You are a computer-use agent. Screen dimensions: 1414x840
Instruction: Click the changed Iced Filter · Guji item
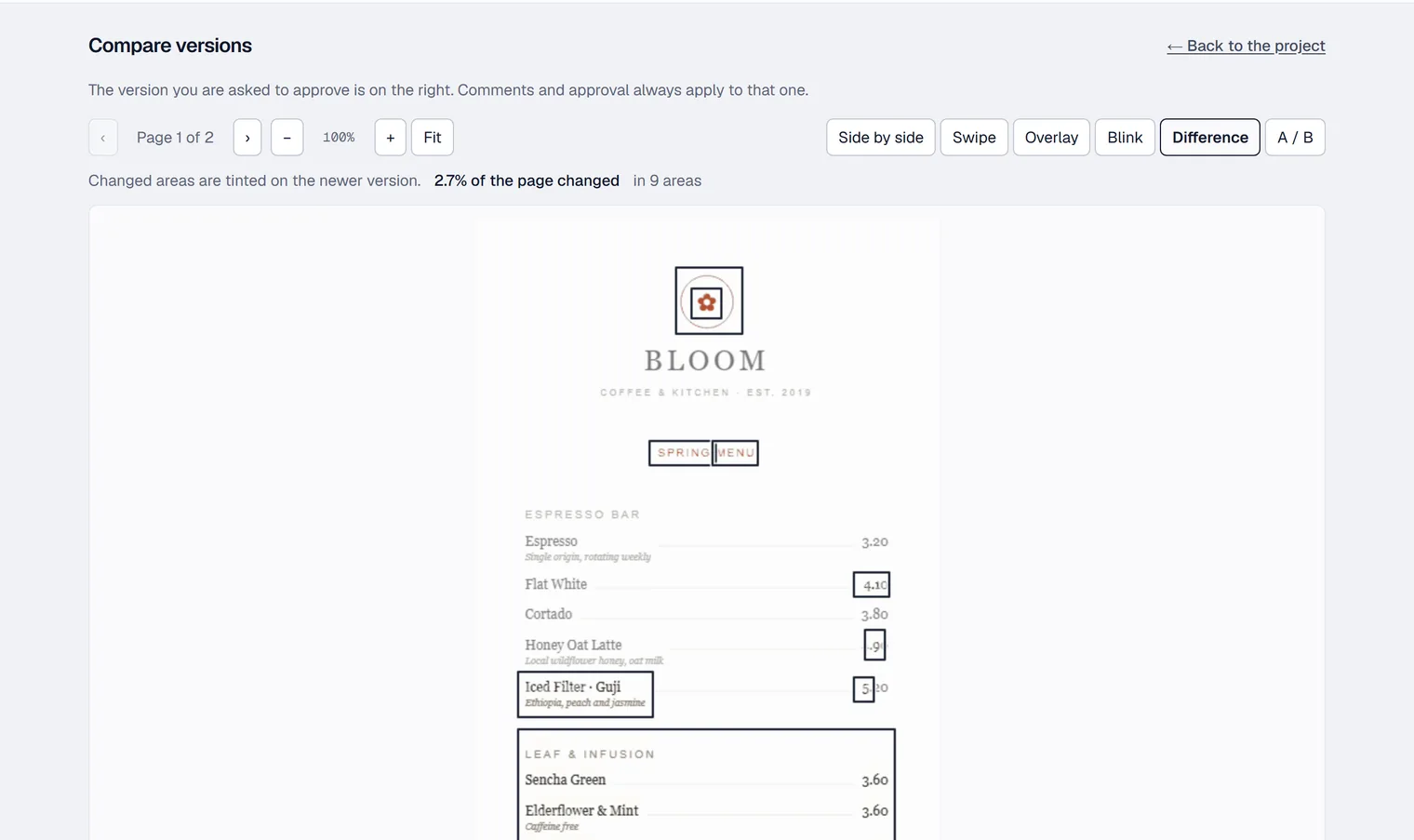pos(585,694)
